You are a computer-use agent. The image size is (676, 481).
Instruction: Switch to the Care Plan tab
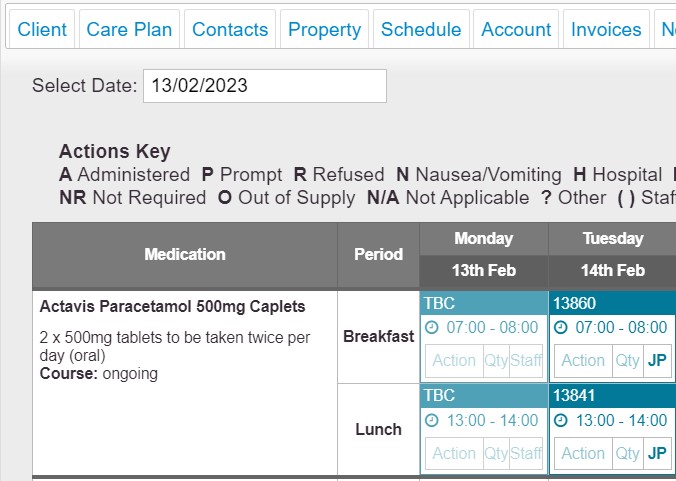tap(129, 29)
